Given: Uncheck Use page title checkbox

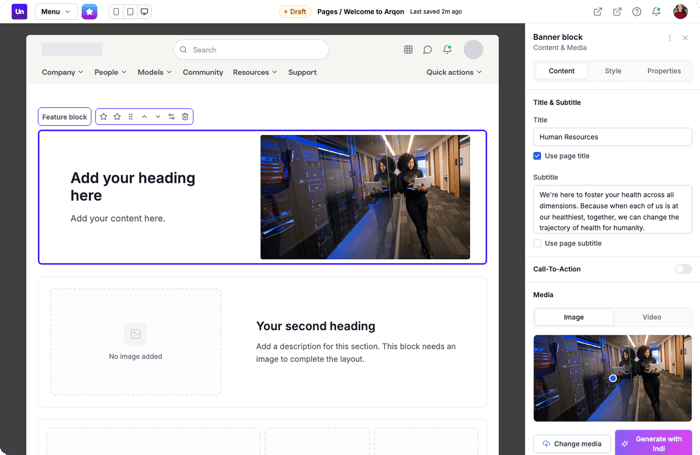Looking at the screenshot, I should (x=538, y=156).
